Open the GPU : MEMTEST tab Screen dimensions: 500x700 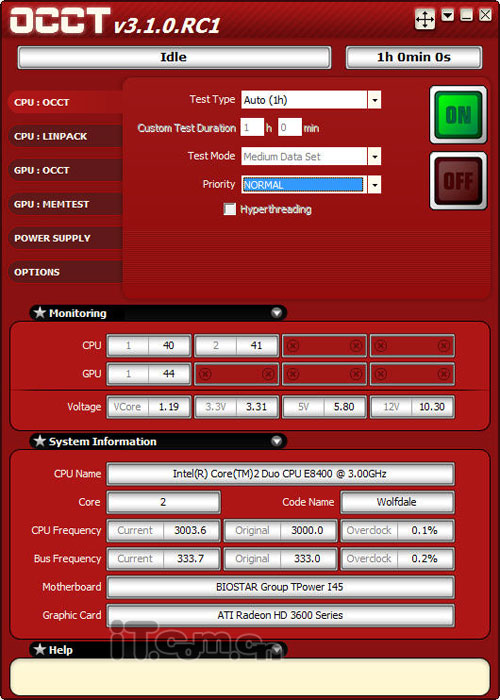click(66, 204)
